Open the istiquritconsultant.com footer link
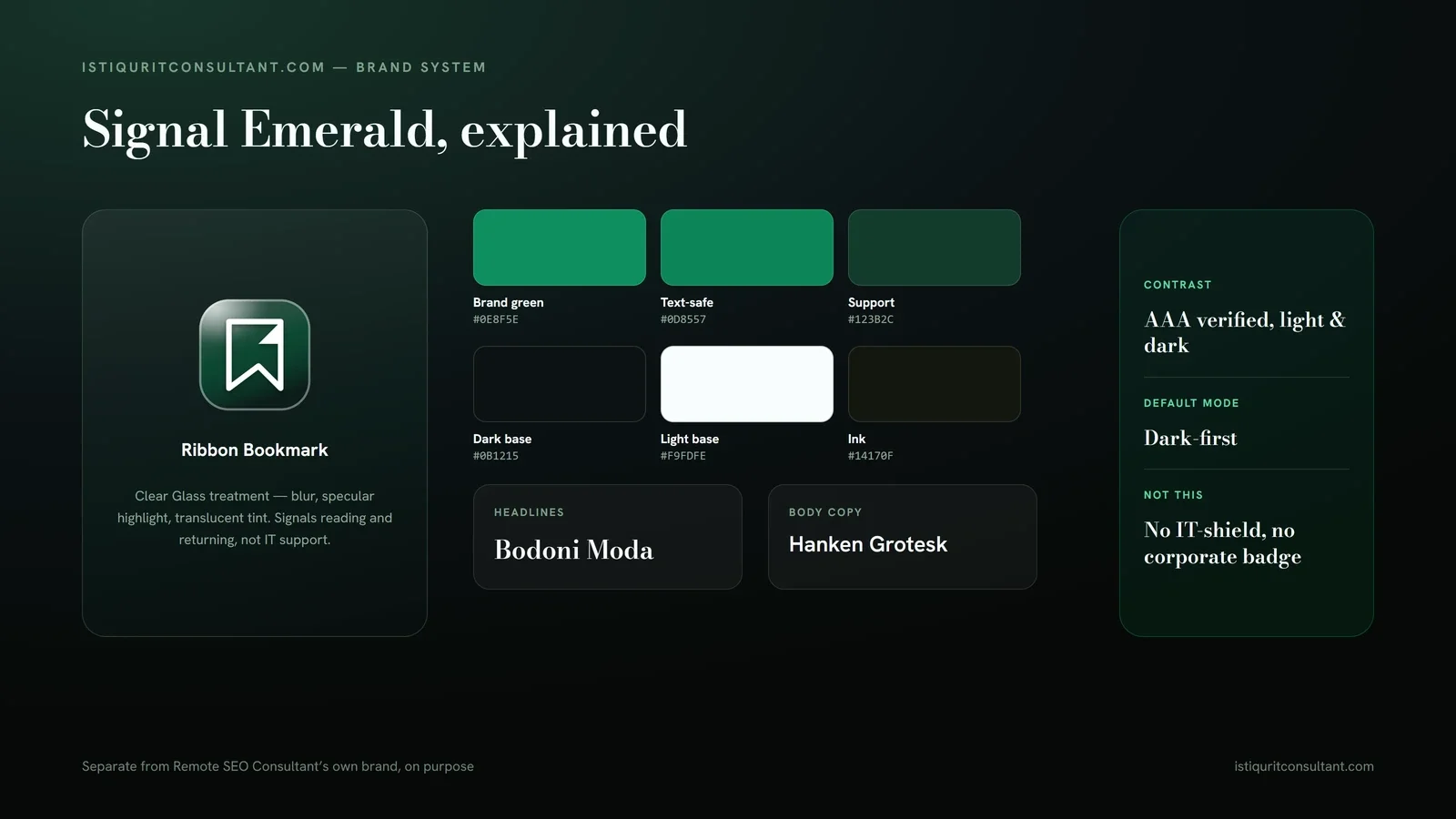The height and width of the screenshot is (819, 1456). pos(1304,766)
